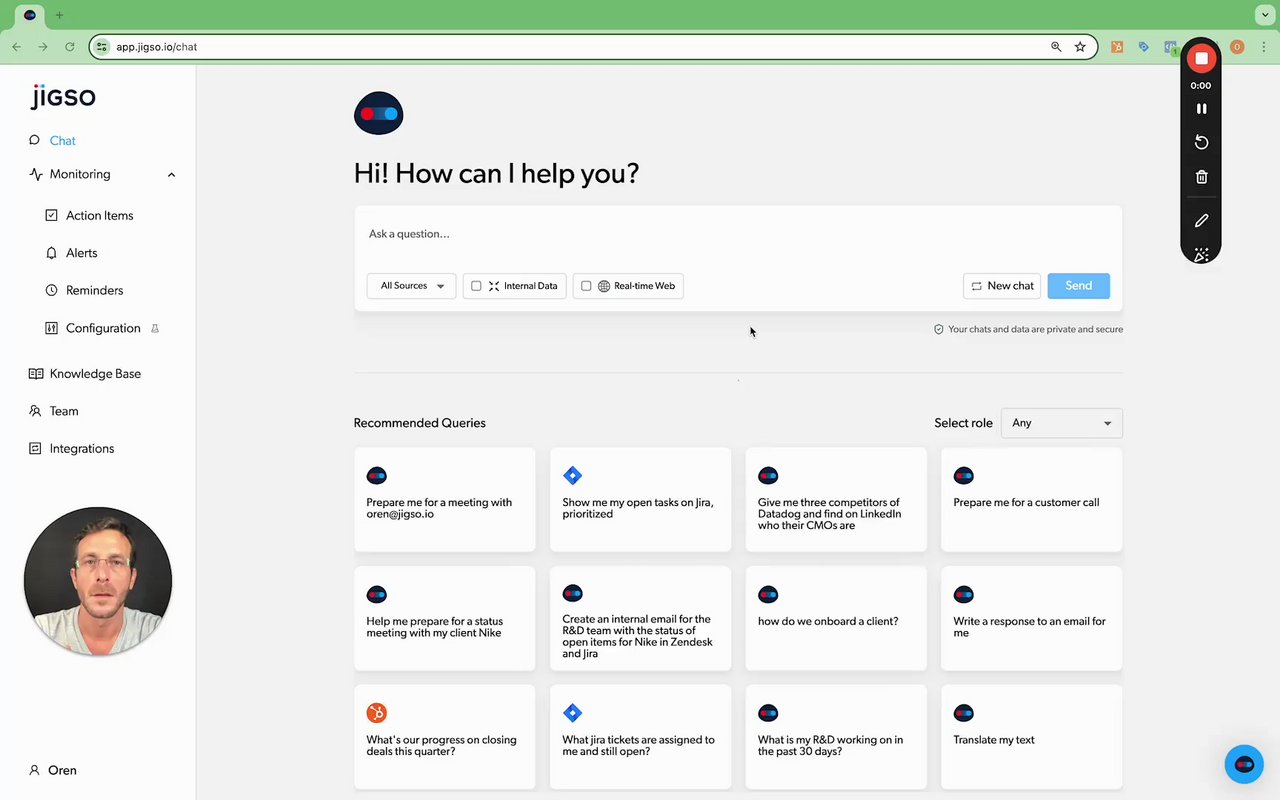Click the 'Recommended Queries' heading

pos(420,423)
